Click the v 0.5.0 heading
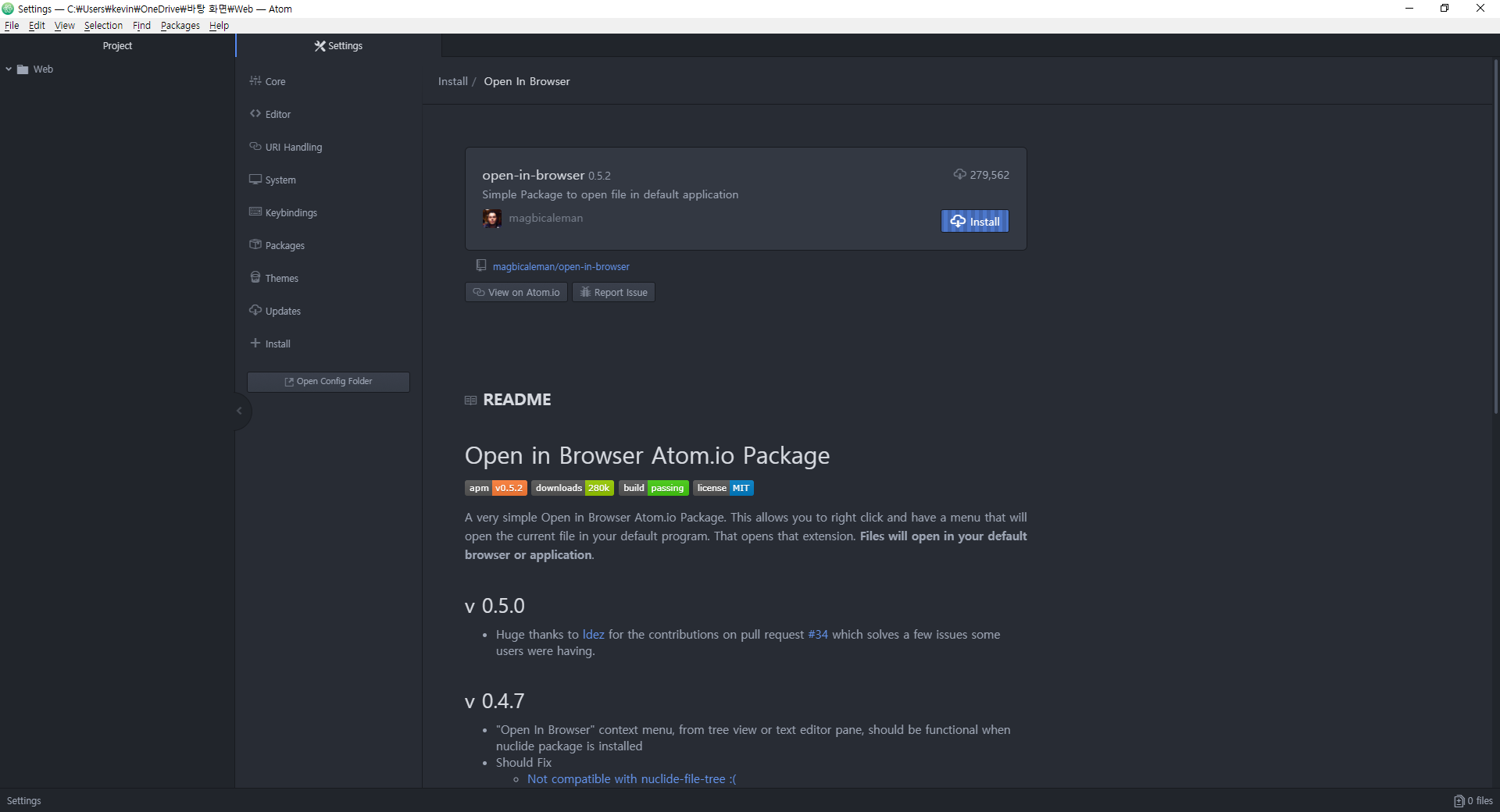 coord(495,606)
